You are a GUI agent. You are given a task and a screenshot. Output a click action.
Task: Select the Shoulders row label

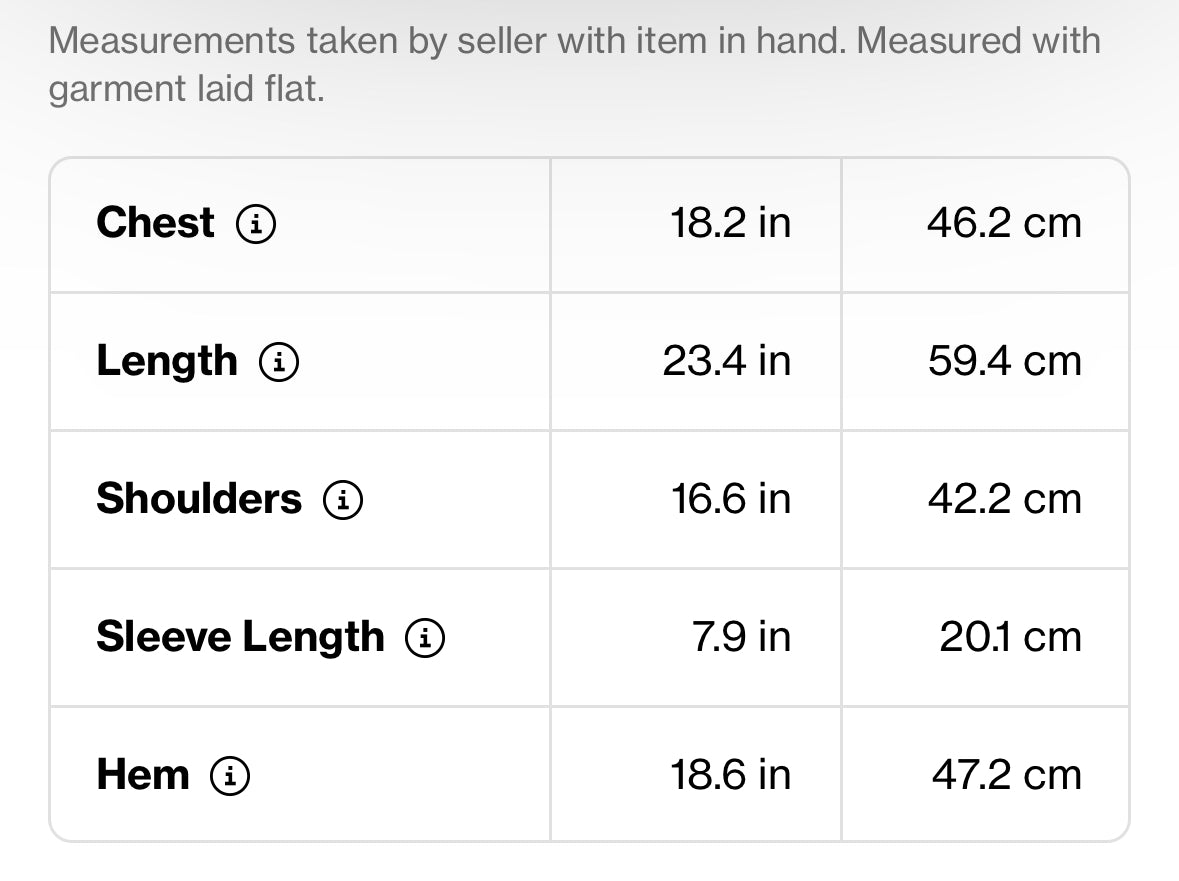tap(199, 499)
